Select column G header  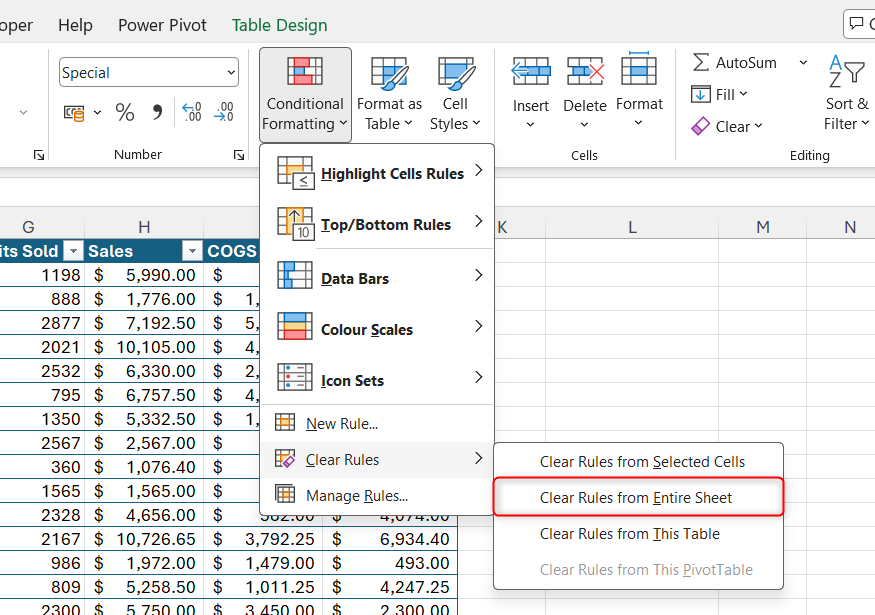coord(28,227)
